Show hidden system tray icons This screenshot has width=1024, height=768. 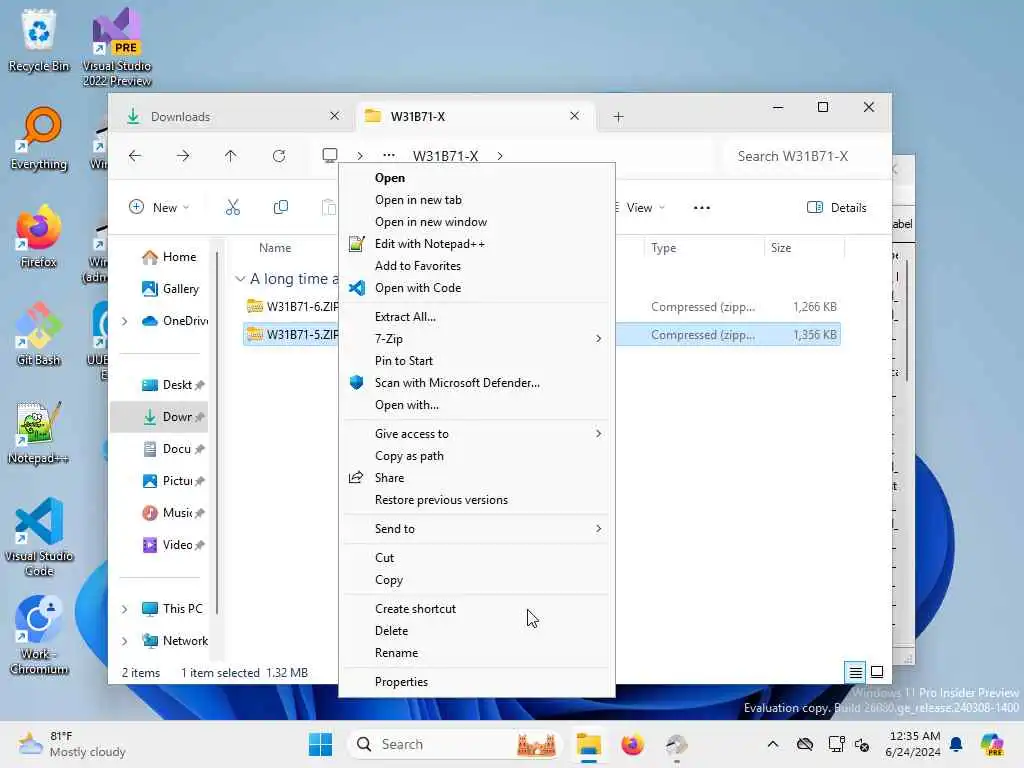pos(773,744)
